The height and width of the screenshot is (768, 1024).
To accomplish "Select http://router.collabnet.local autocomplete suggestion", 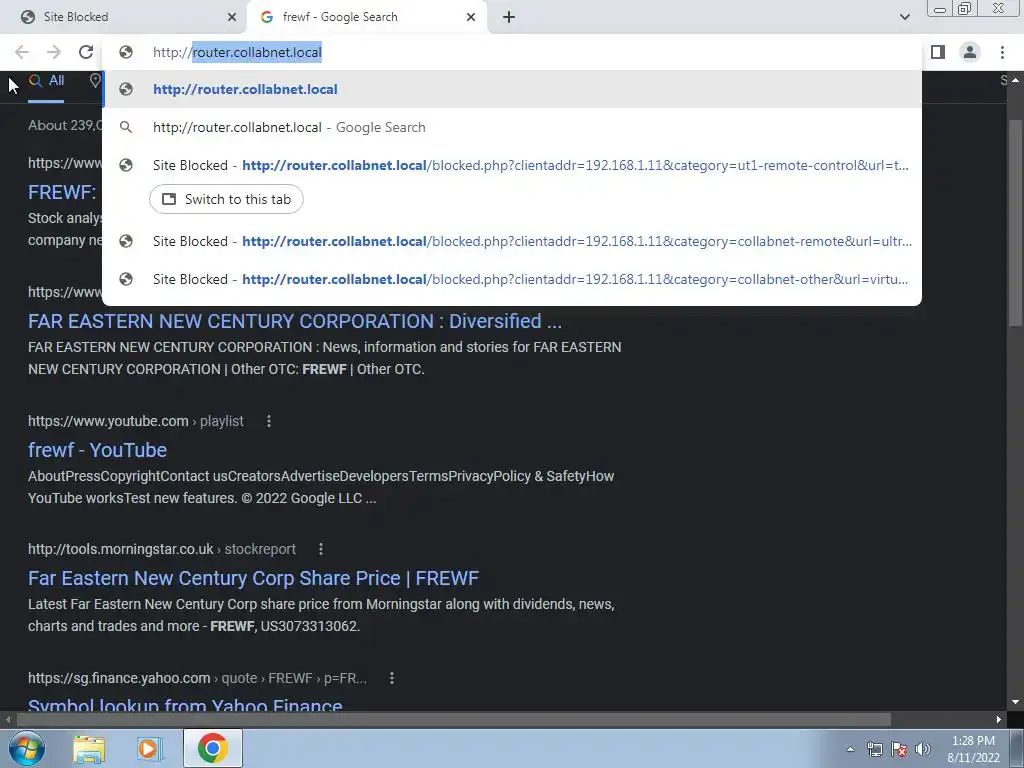I will (x=512, y=89).
